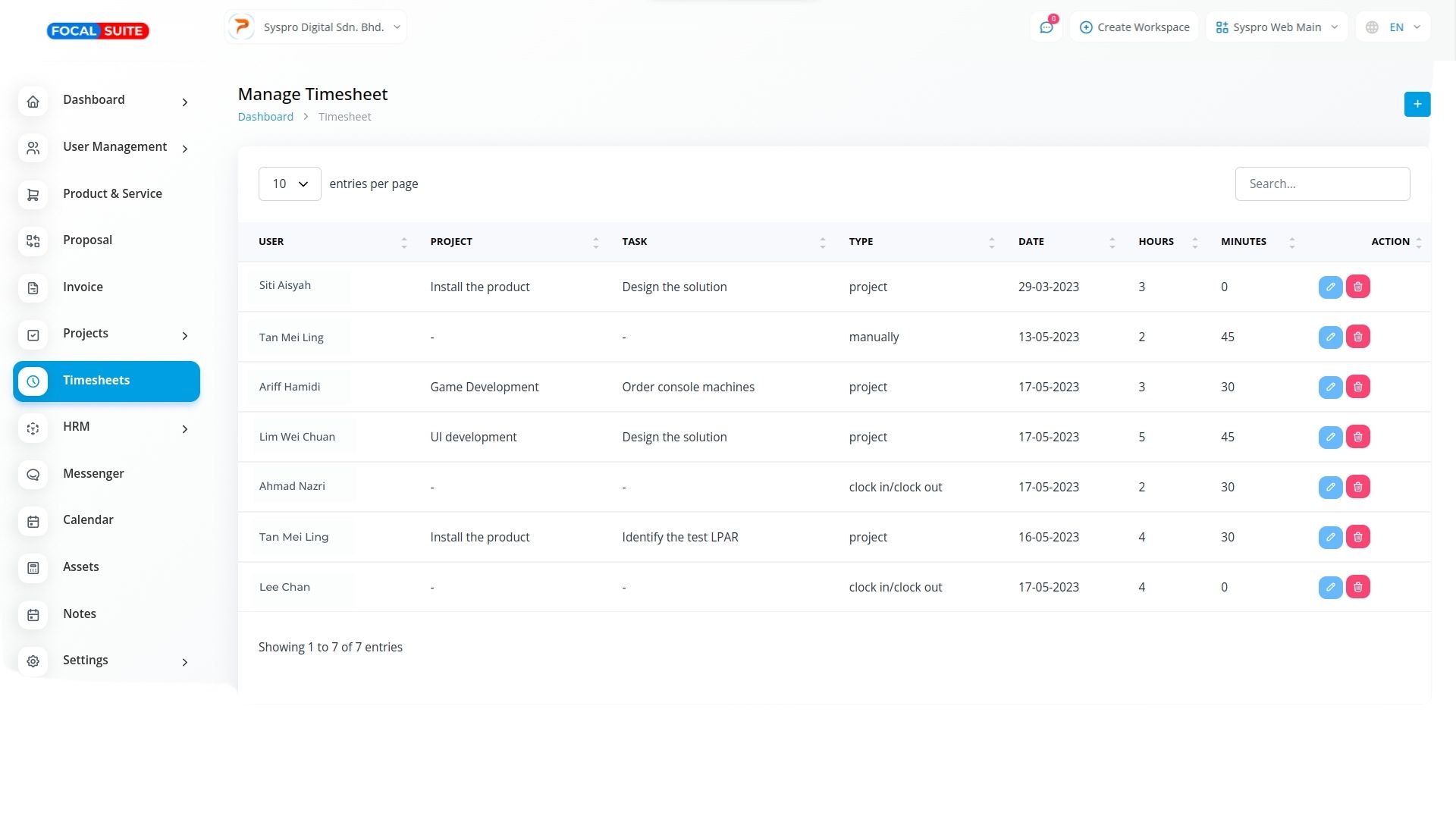The height and width of the screenshot is (819, 1456).
Task: Click the plus icon to add timesheet
Action: [1417, 104]
